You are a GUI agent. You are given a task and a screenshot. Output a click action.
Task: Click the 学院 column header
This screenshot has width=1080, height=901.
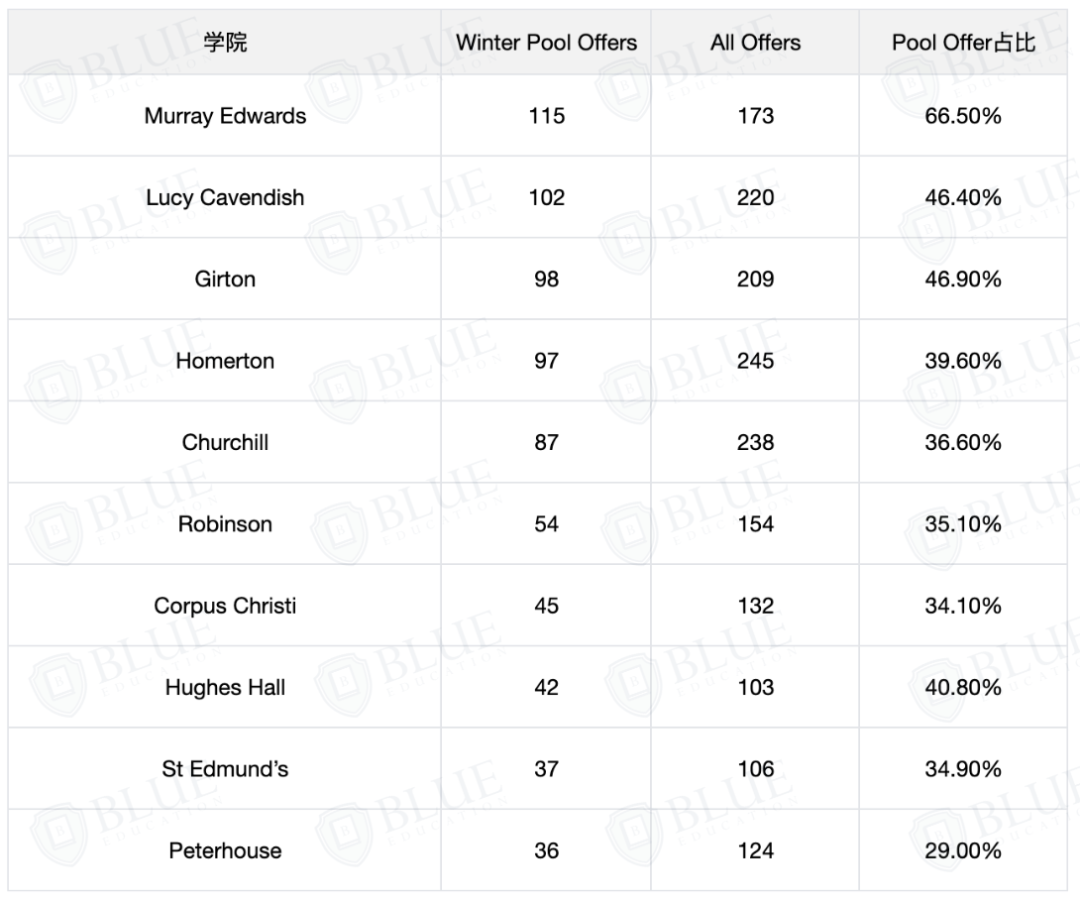pos(225,43)
